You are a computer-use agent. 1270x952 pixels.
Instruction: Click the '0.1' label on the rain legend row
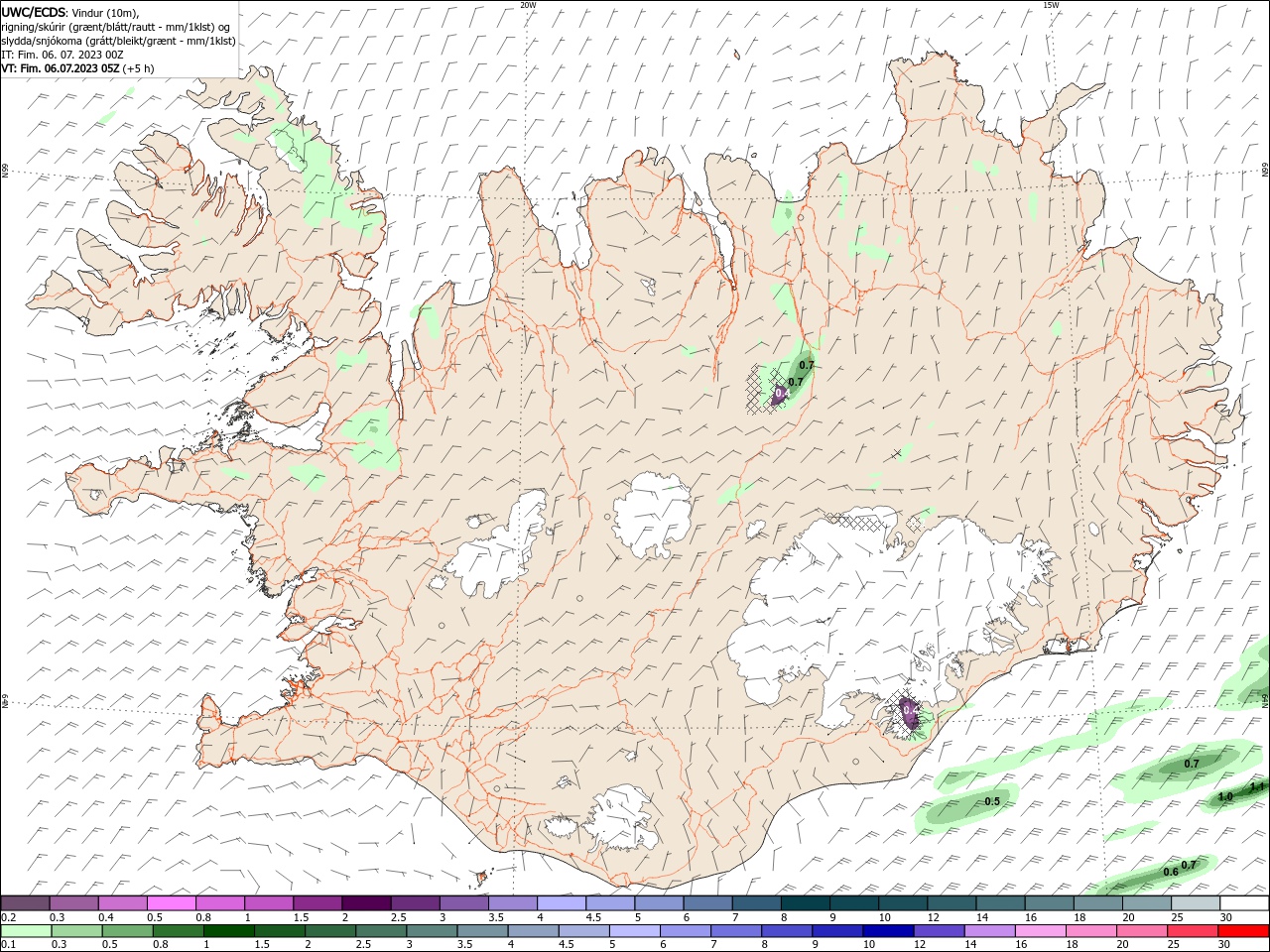tap(8, 945)
